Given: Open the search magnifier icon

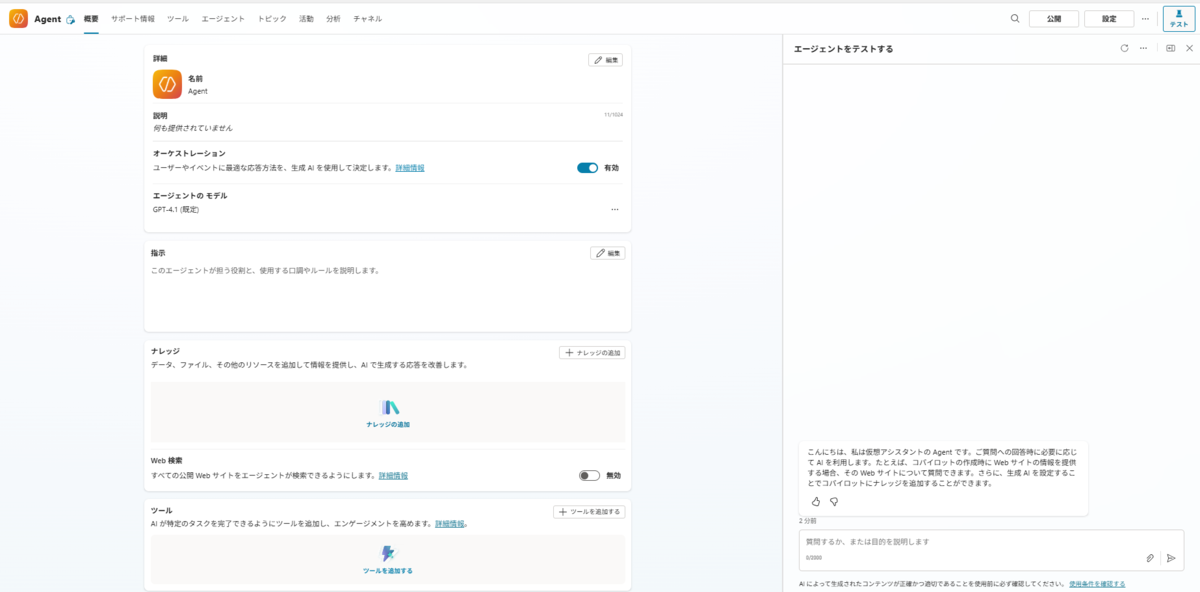Looking at the screenshot, I should point(1015,18).
